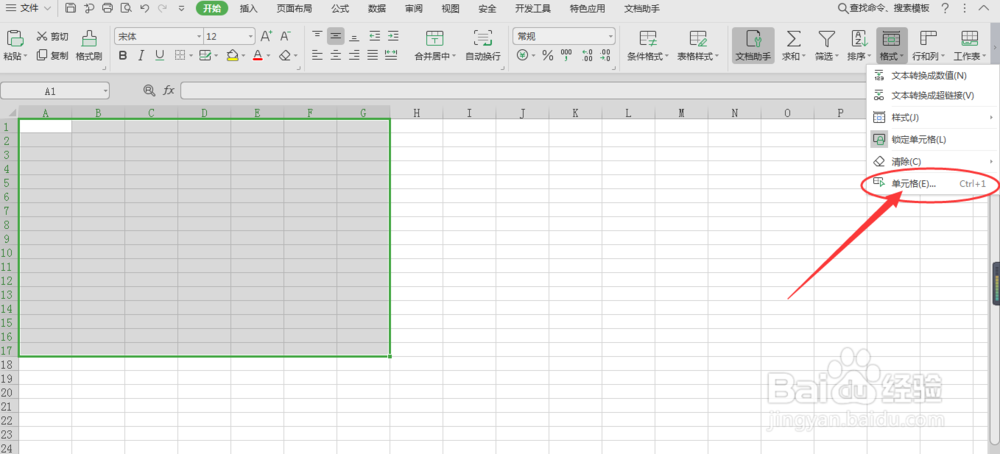Open Print Preview from quick access bar

coord(126,9)
